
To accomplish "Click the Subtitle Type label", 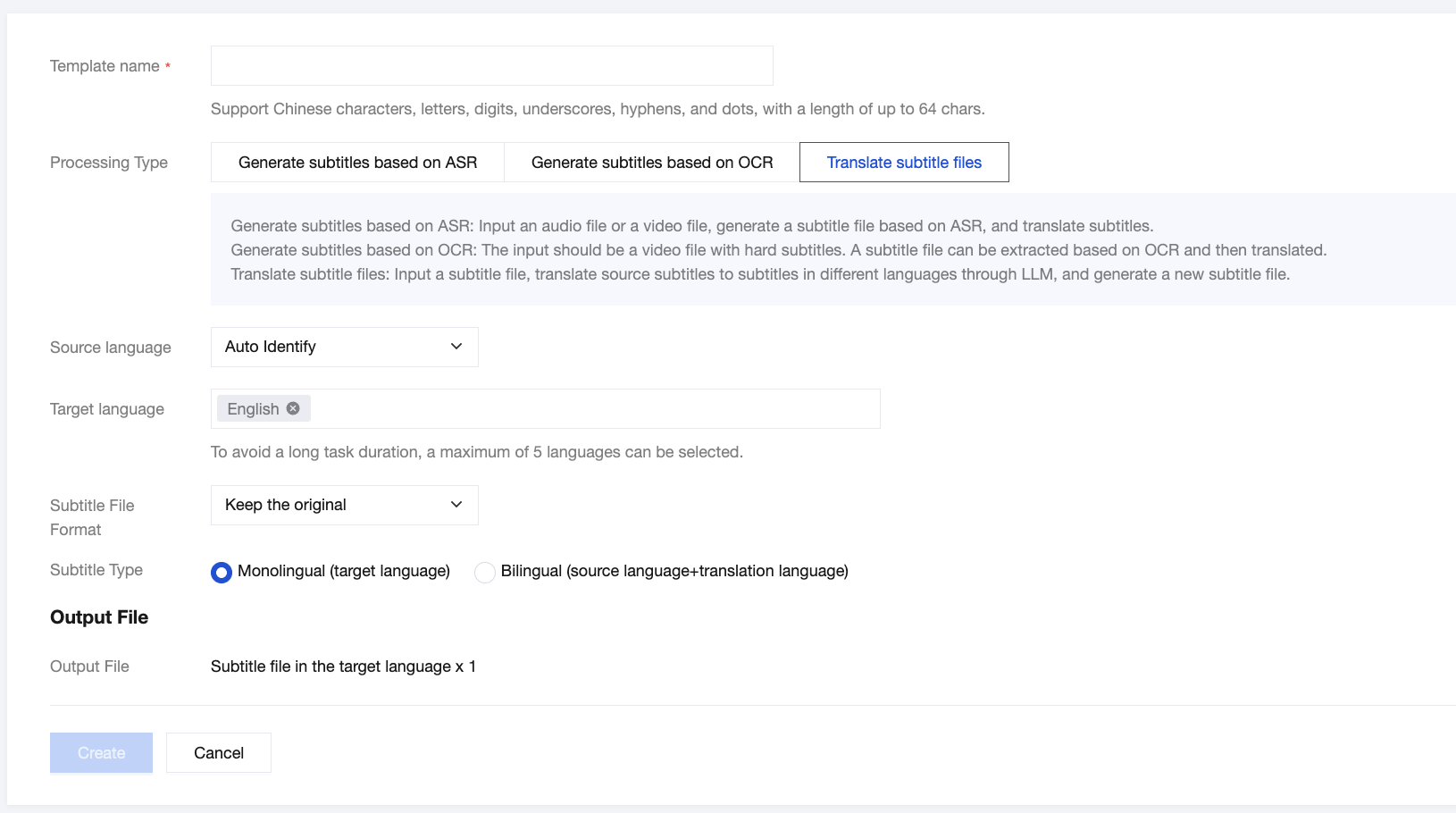I will (x=96, y=570).
